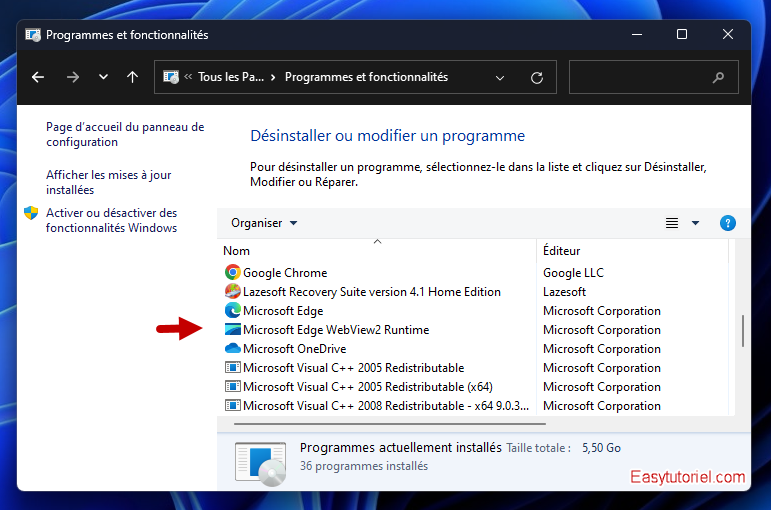Open help with the blue question mark
This screenshot has width=771, height=510.
728,223
